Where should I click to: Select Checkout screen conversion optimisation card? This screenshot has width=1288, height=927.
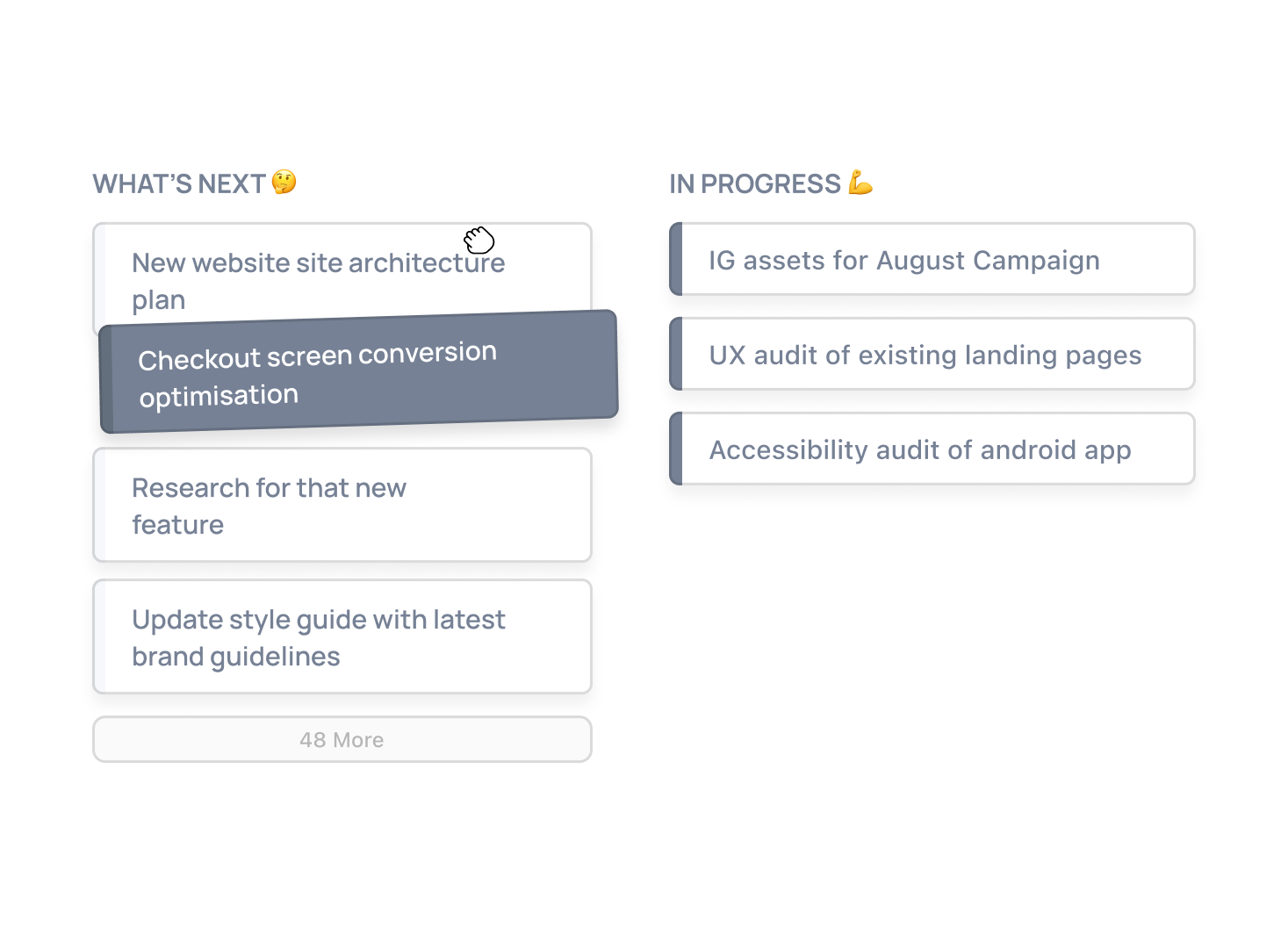(359, 371)
